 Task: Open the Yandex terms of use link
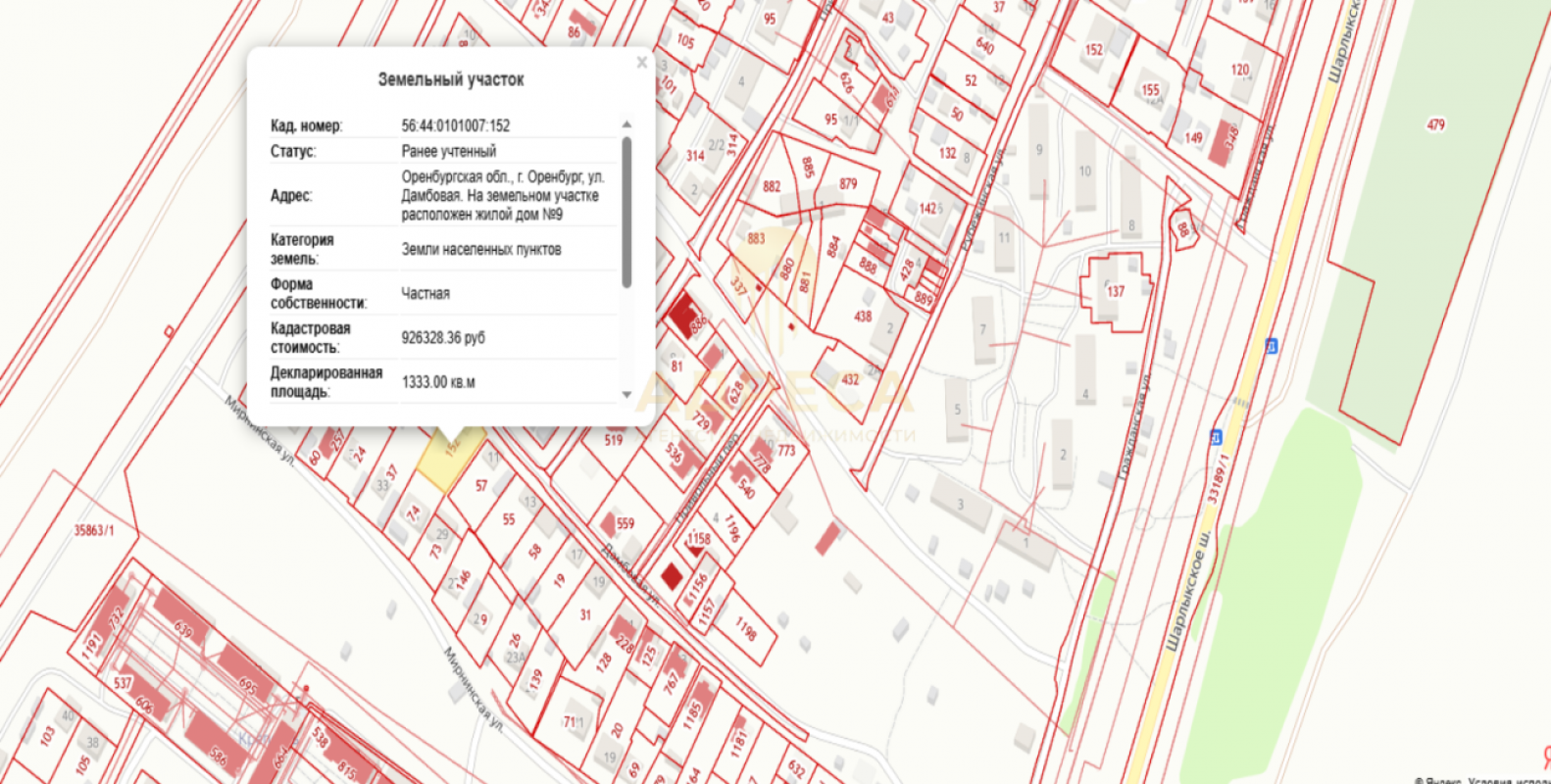pyautogui.click(x=1508, y=780)
